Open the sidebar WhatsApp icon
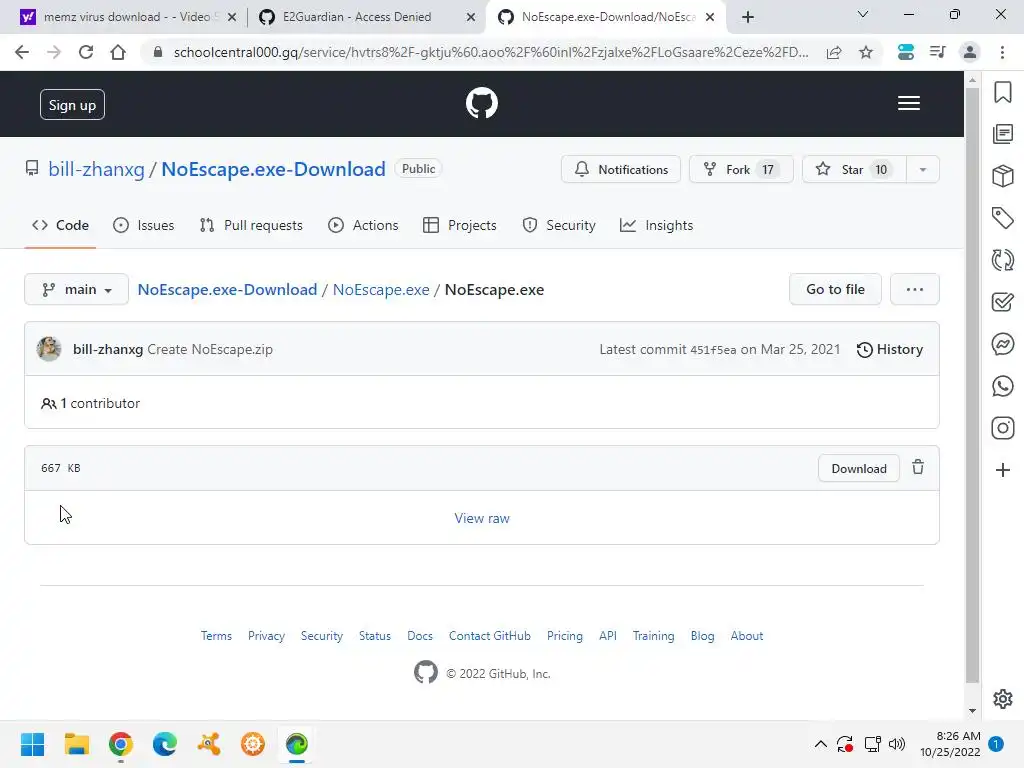Screen dimensions: 1024x768 coord(1003,386)
